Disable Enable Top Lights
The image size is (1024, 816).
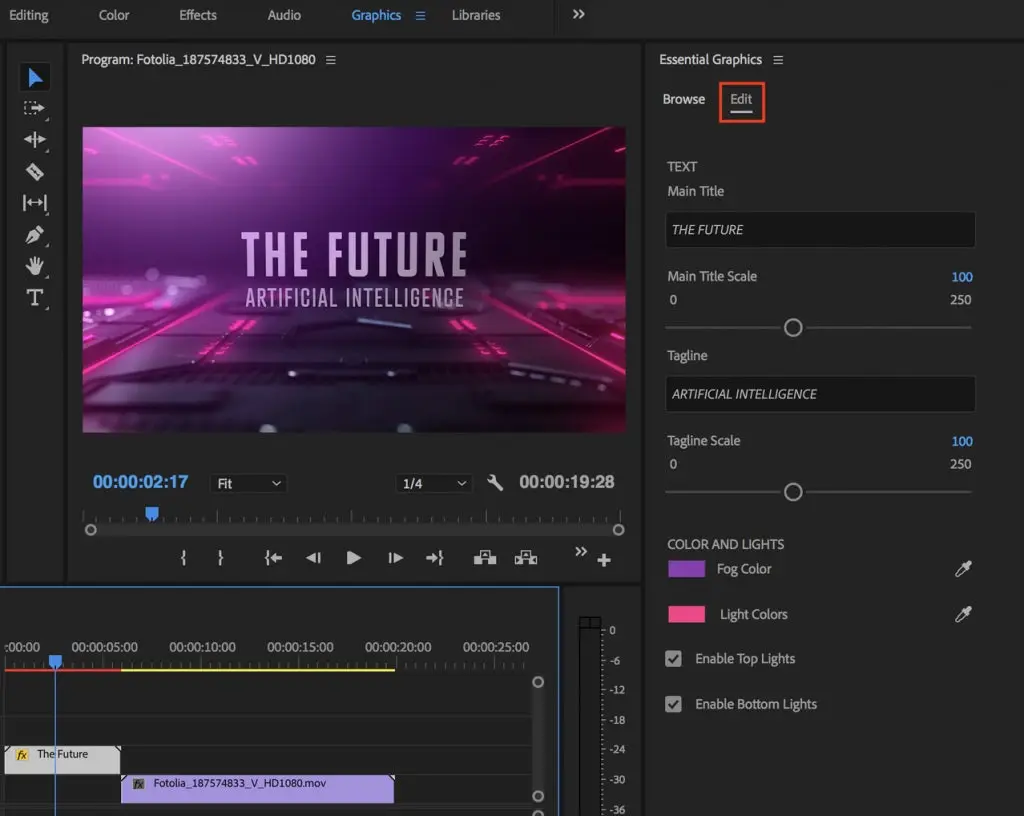(x=673, y=658)
